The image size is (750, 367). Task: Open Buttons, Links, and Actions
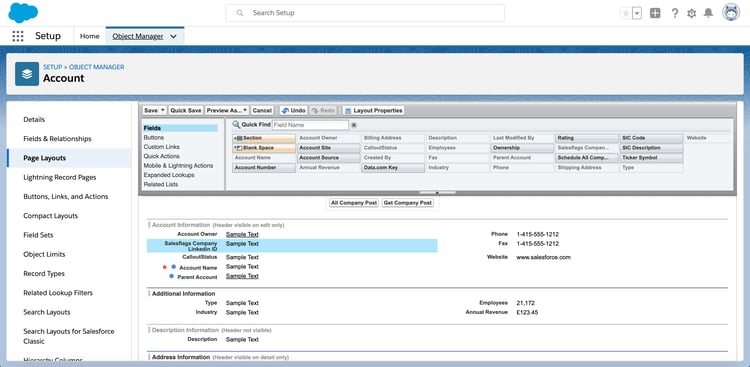pyautogui.click(x=66, y=197)
